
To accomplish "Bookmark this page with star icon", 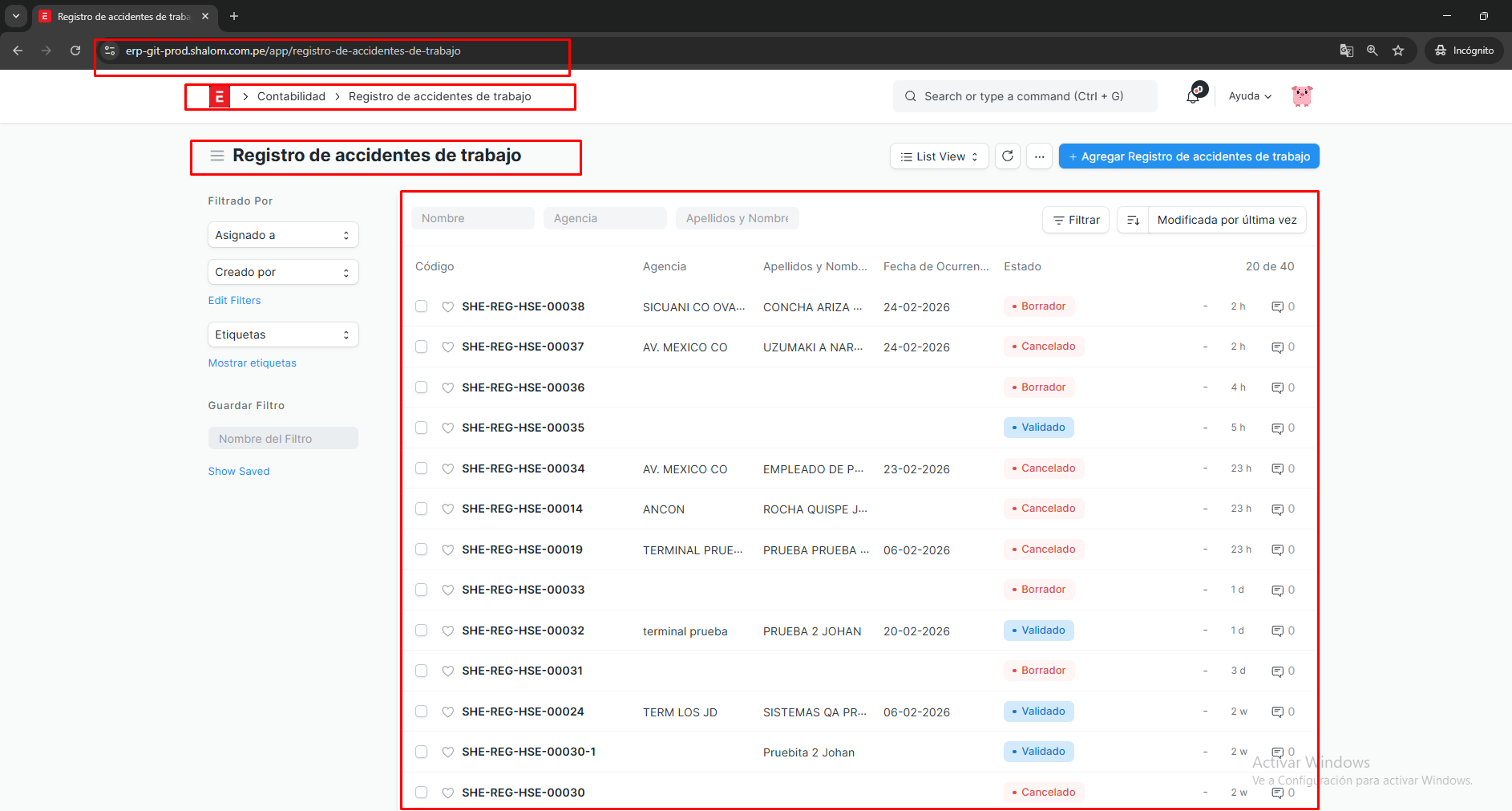I will (x=1398, y=51).
